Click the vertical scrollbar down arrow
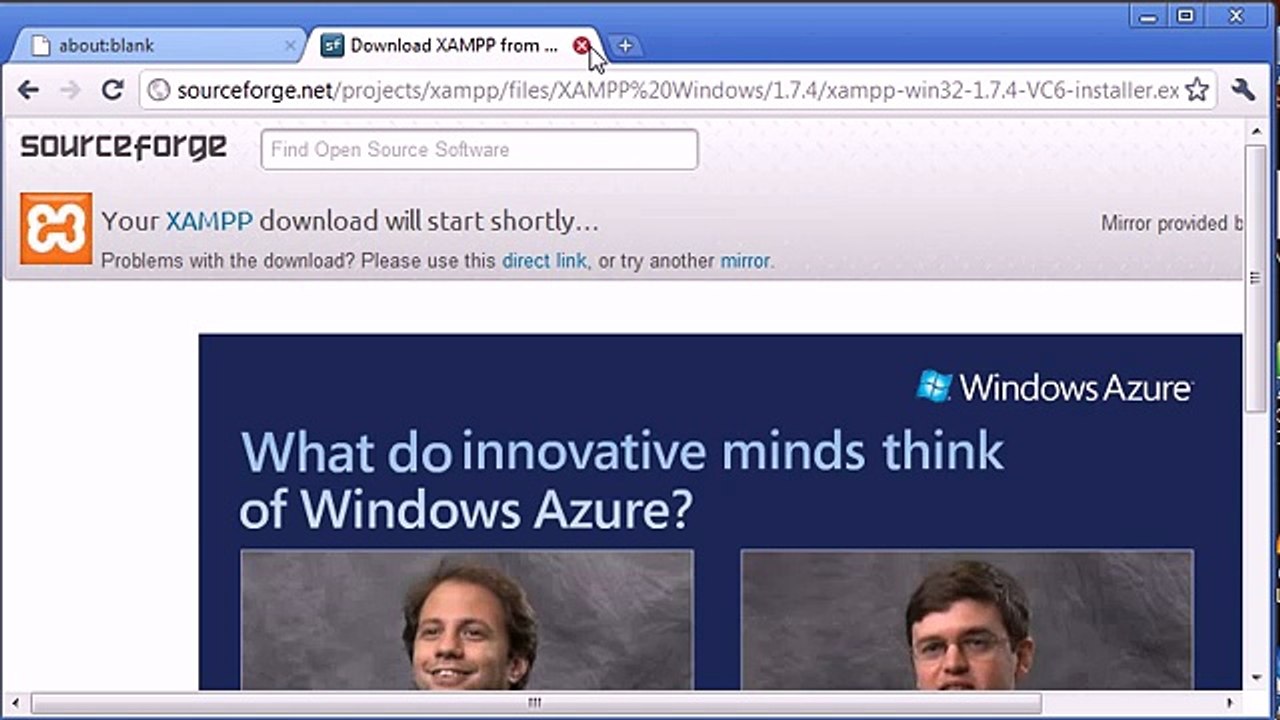This screenshot has width=1280, height=720. click(x=1256, y=677)
